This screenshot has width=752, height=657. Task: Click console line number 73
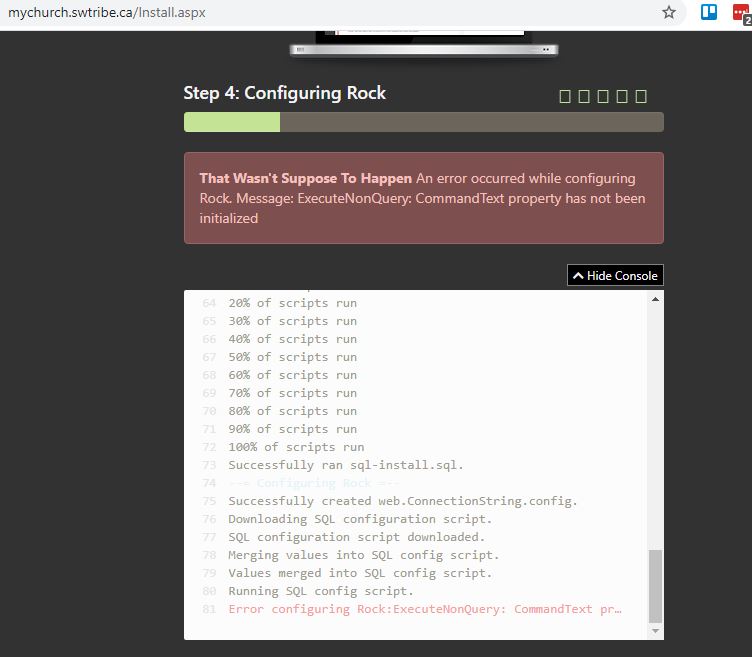tap(209, 465)
